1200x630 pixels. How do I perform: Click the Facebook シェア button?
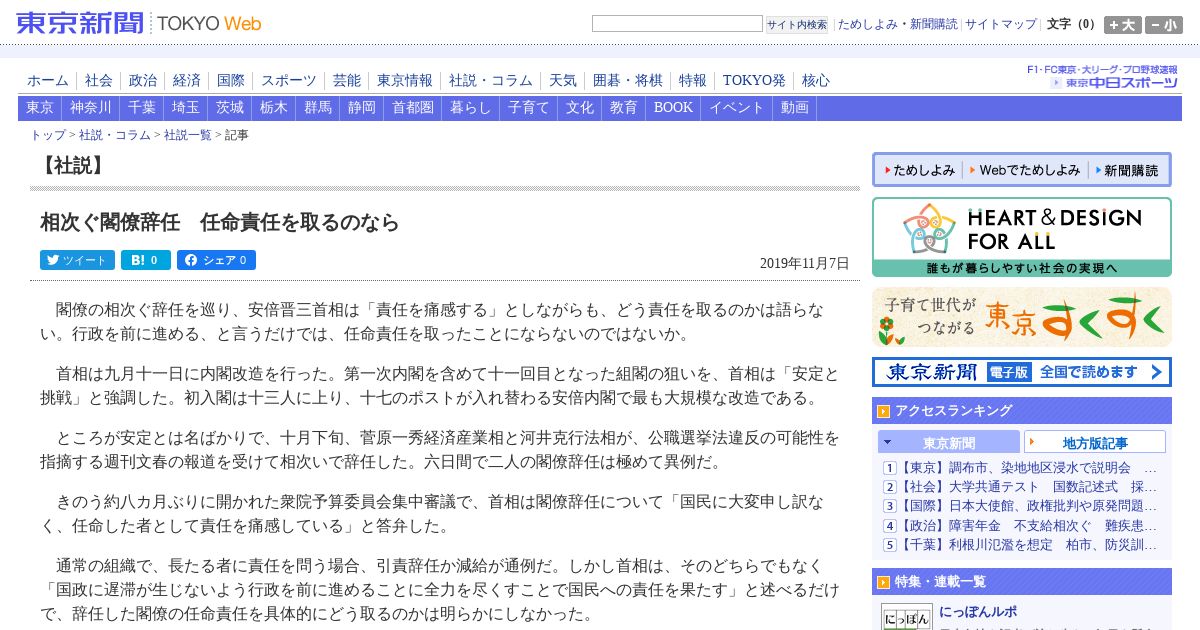pos(216,260)
